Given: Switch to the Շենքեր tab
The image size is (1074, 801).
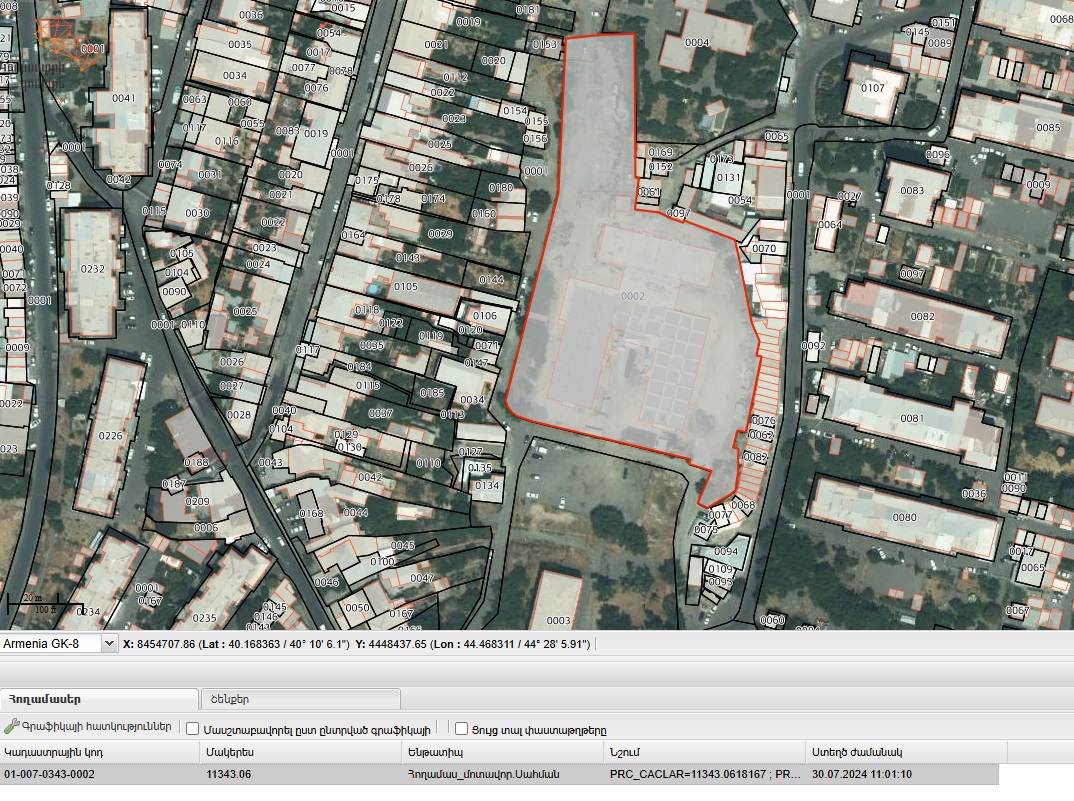Looking at the screenshot, I should [x=300, y=699].
